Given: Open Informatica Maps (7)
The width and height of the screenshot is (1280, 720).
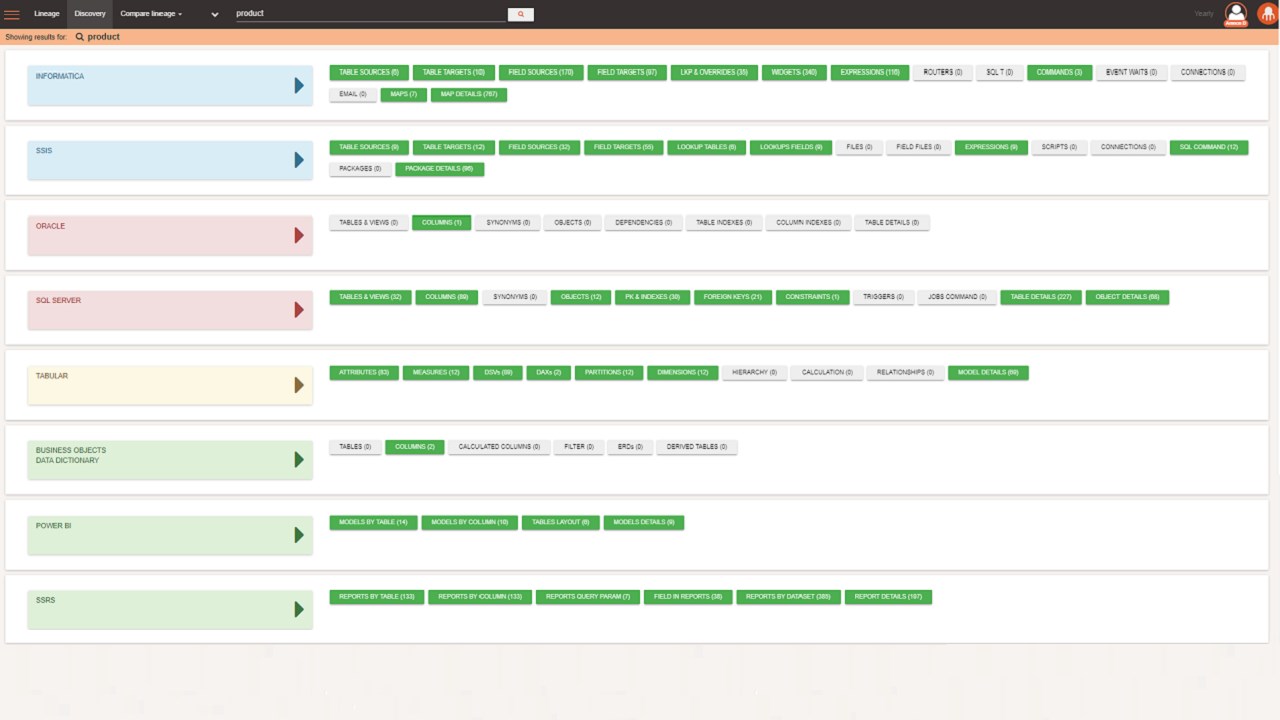Looking at the screenshot, I should click(404, 95).
